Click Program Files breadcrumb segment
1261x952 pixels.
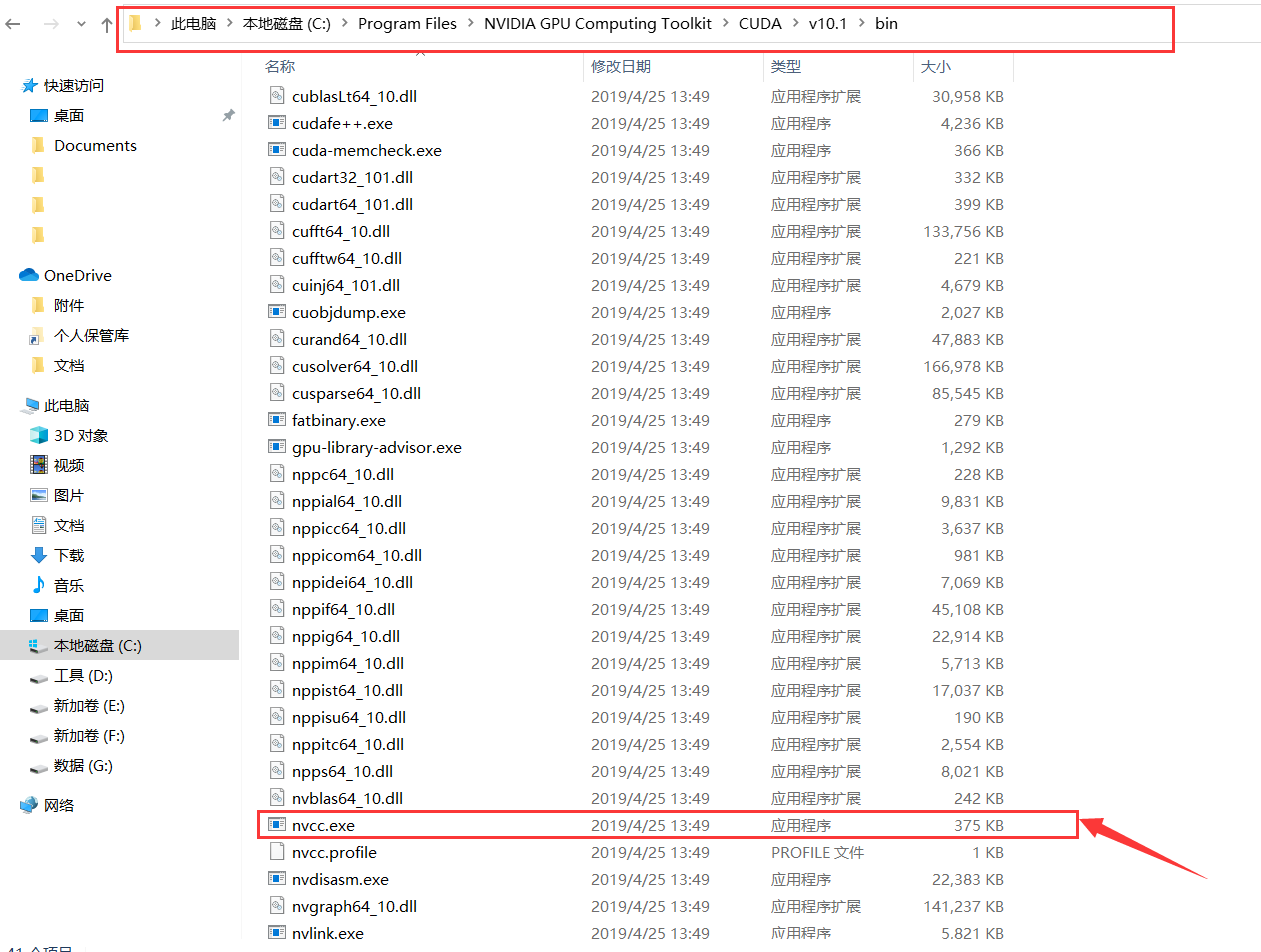(x=407, y=23)
